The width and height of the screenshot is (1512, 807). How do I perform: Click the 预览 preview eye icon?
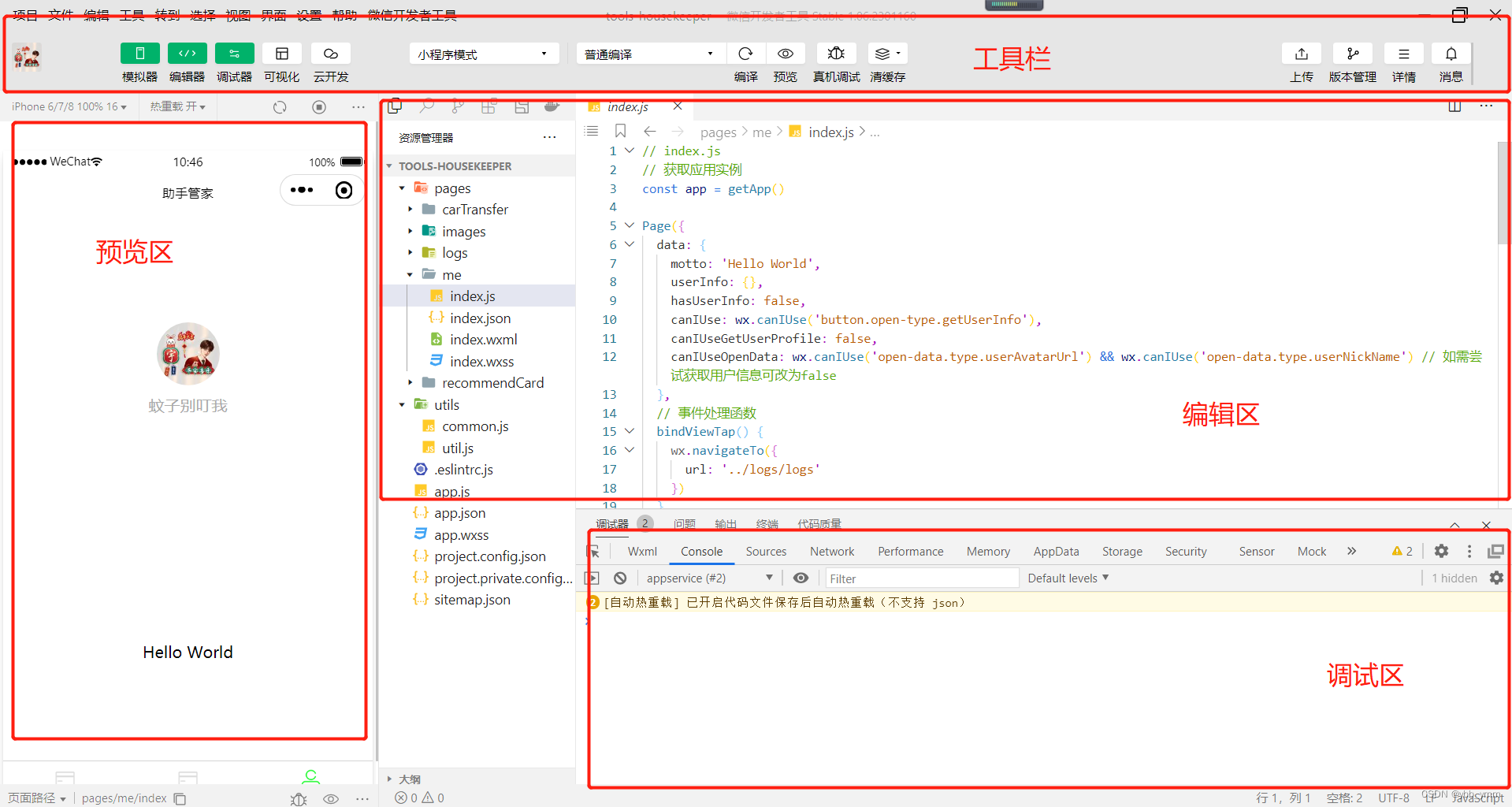785,54
